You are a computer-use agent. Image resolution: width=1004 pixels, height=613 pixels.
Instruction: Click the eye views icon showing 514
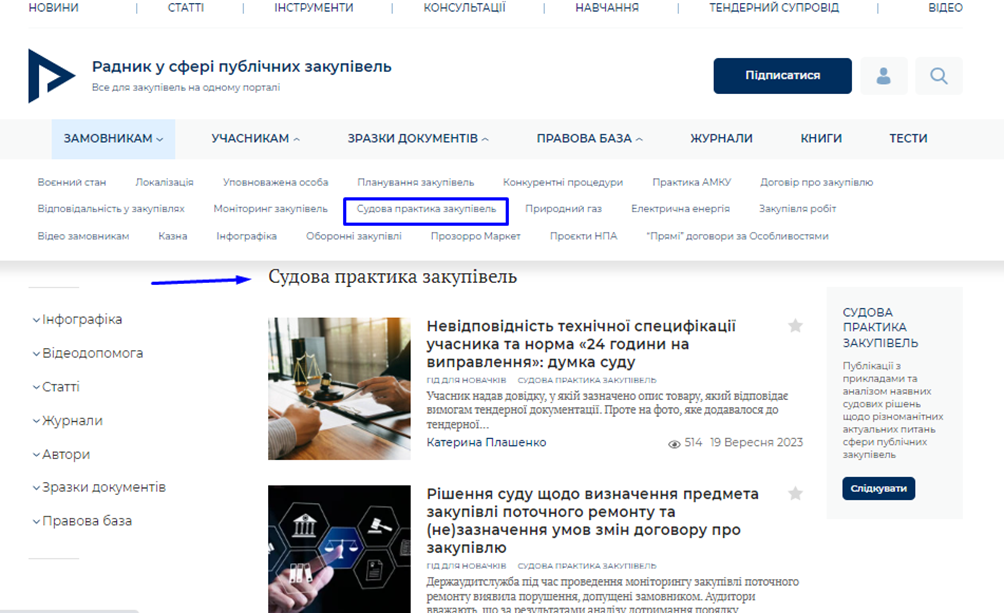coord(674,443)
